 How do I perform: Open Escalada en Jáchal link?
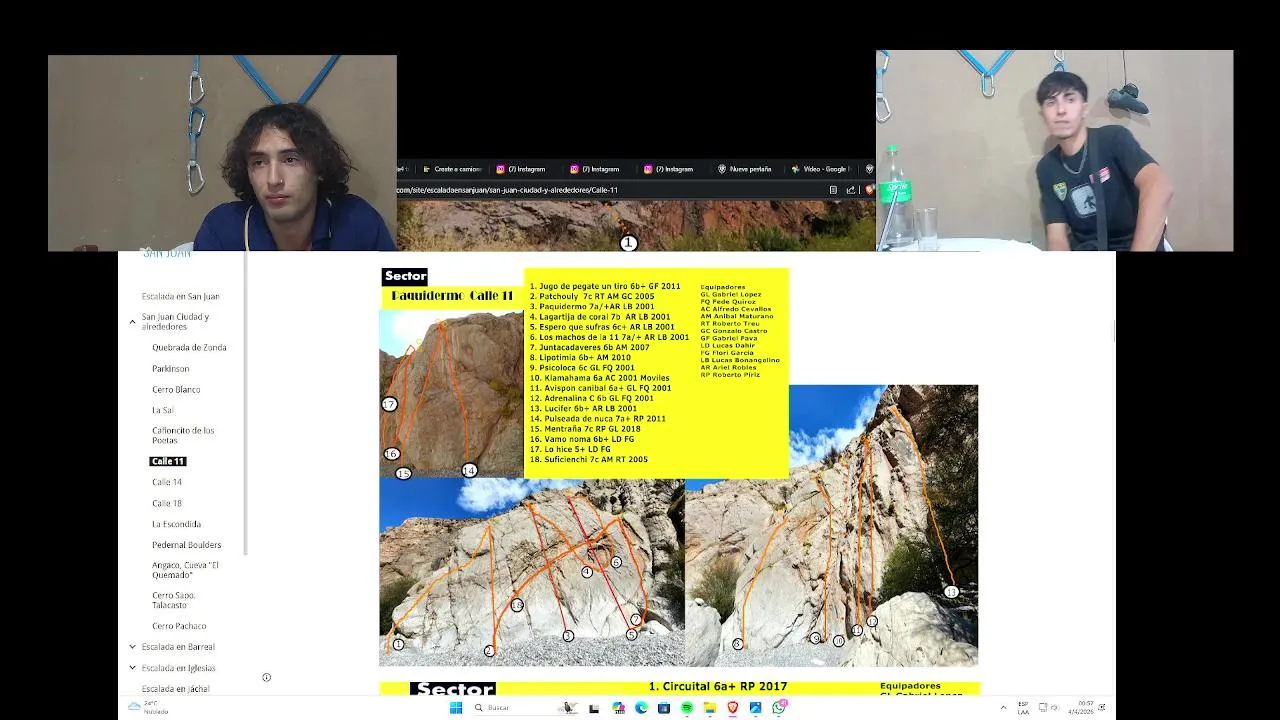[x=175, y=689]
